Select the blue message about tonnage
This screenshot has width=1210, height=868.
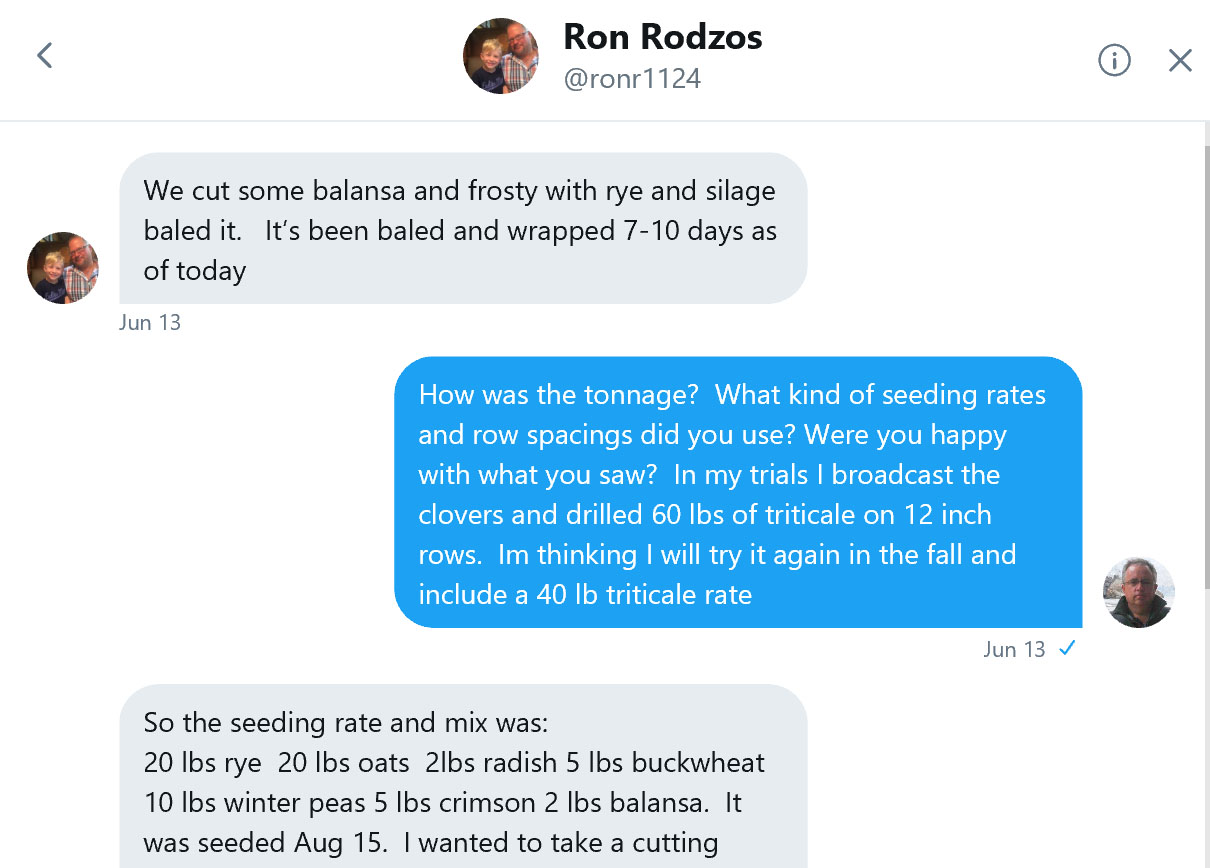pyautogui.click(x=738, y=492)
